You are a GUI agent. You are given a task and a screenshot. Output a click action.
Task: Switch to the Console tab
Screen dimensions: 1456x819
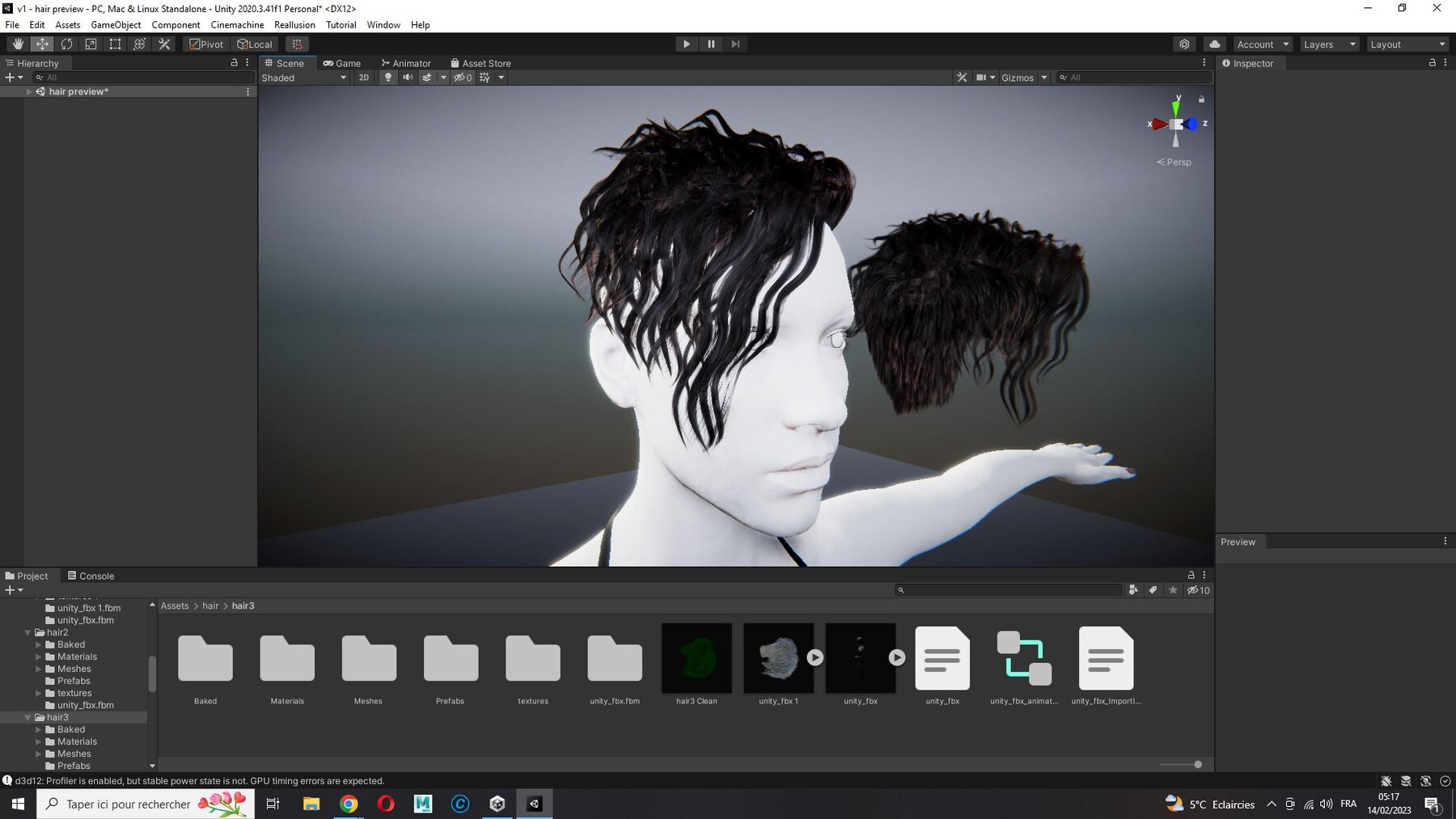point(91,576)
